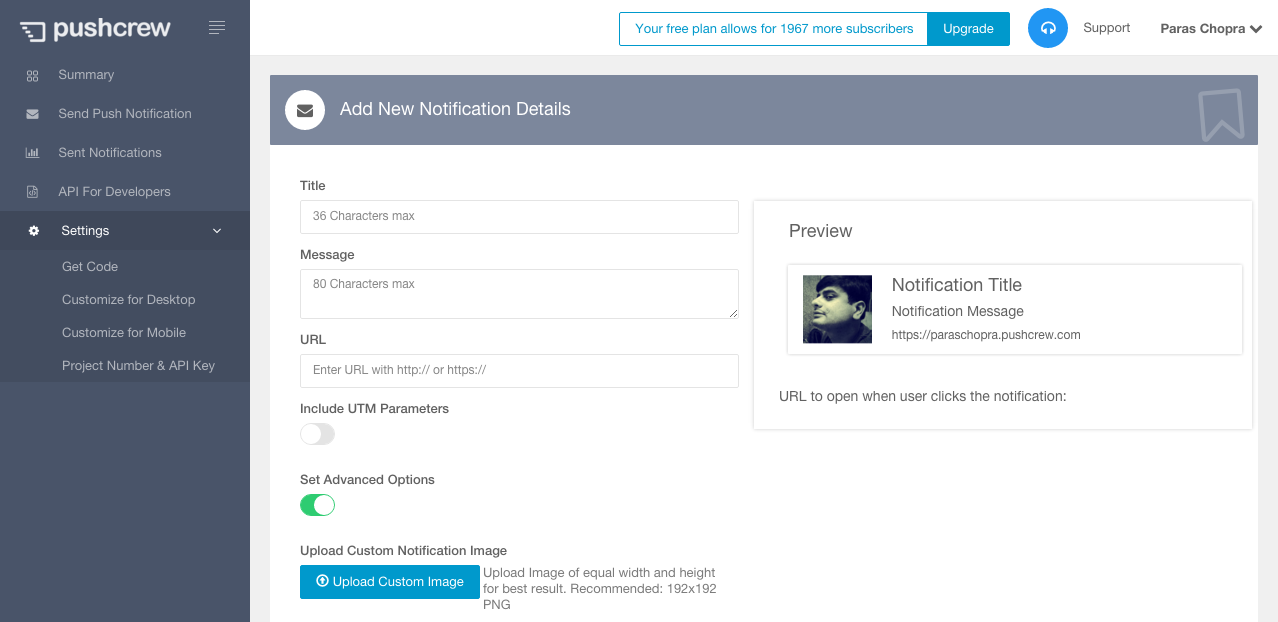The width and height of the screenshot is (1278, 622).
Task: Click the Summary grid icon
Action: pos(33,75)
